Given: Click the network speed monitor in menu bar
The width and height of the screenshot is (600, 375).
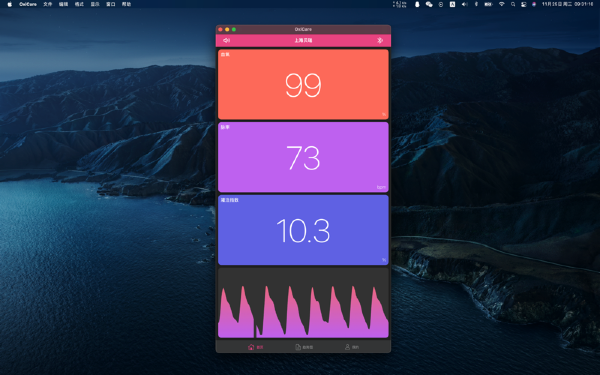Looking at the screenshot, I should tap(399, 4).
